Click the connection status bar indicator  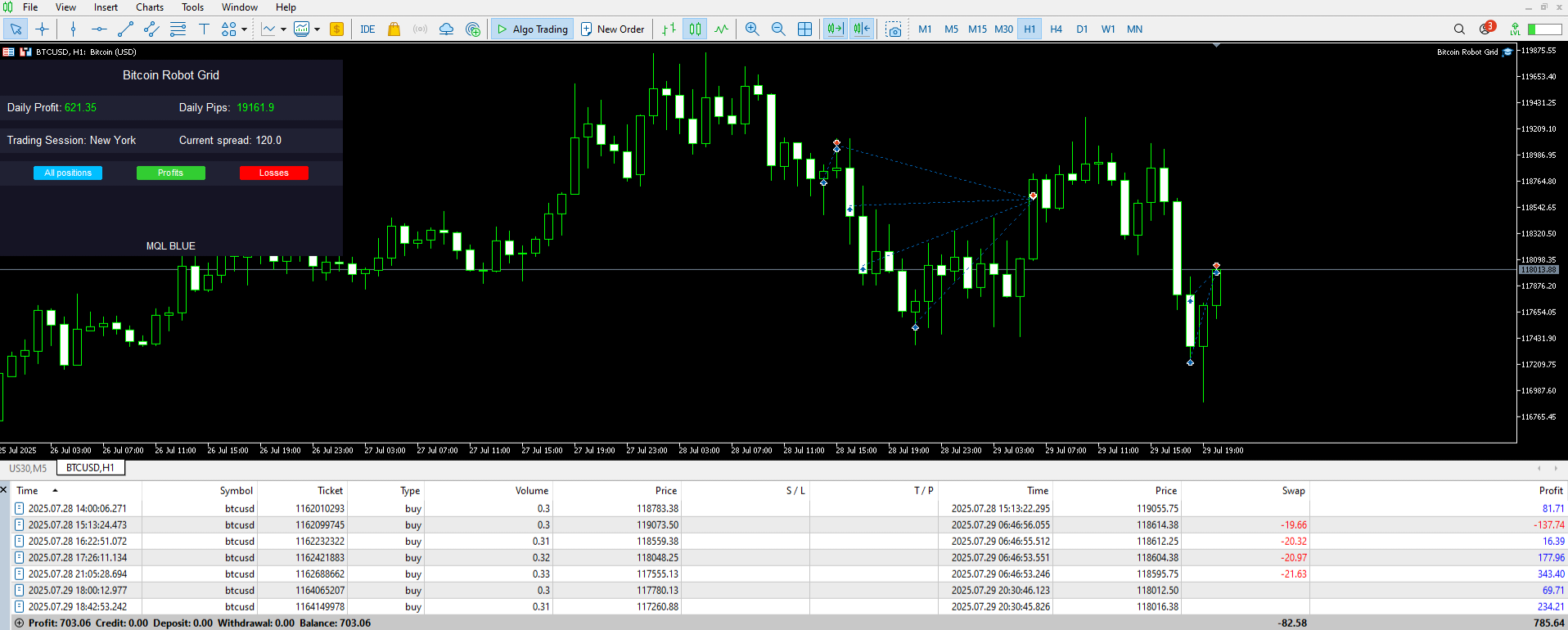[x=1545, y=29]
